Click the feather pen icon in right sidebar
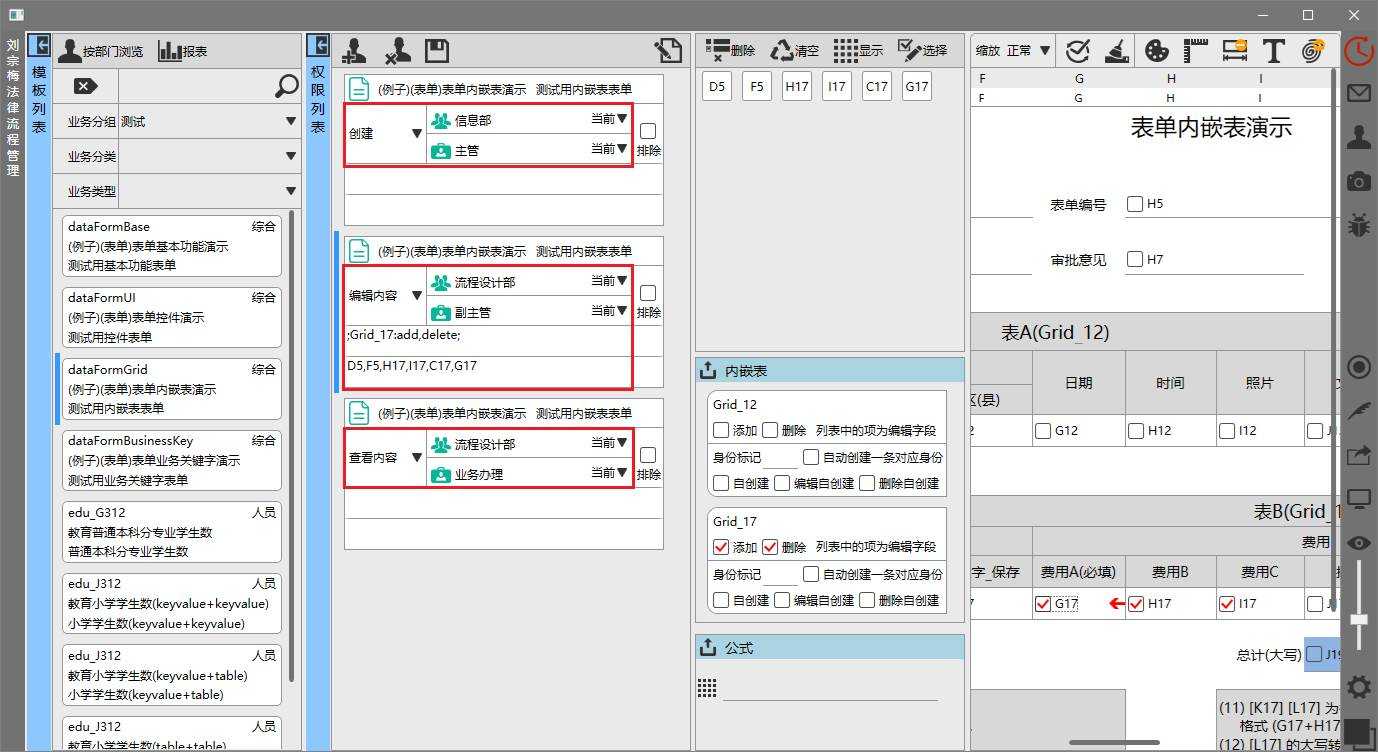Viewport: 1378px width, 752px height. [x=1358, y=411]
